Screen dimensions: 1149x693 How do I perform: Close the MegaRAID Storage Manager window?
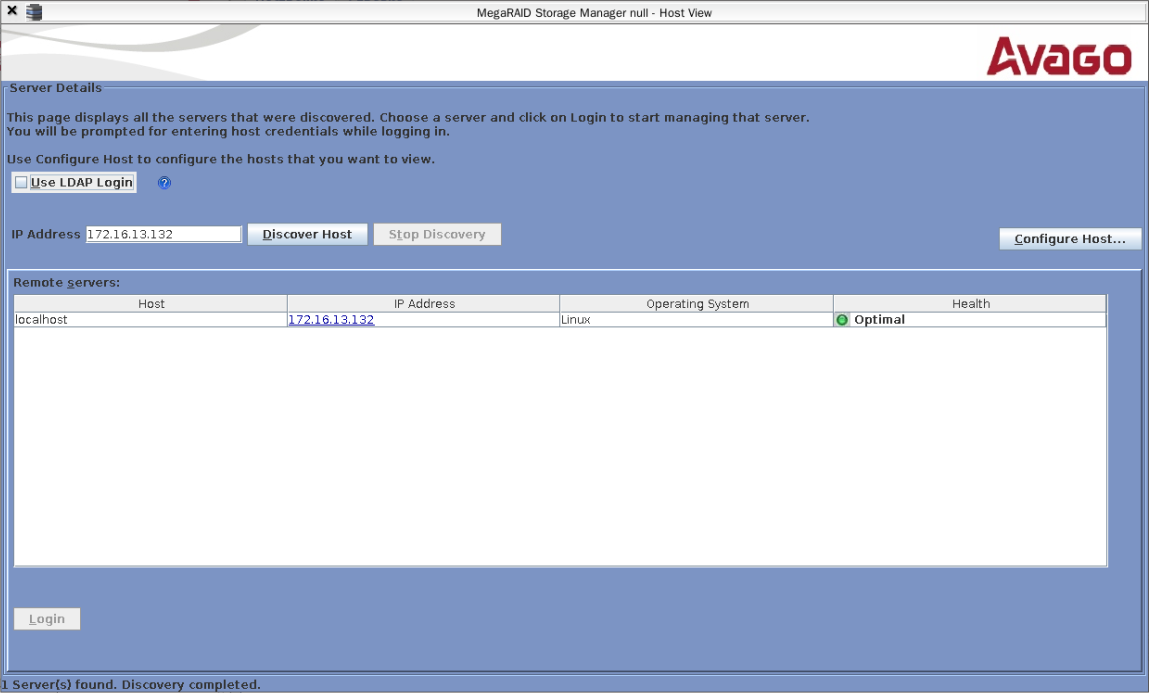point(12,12)
